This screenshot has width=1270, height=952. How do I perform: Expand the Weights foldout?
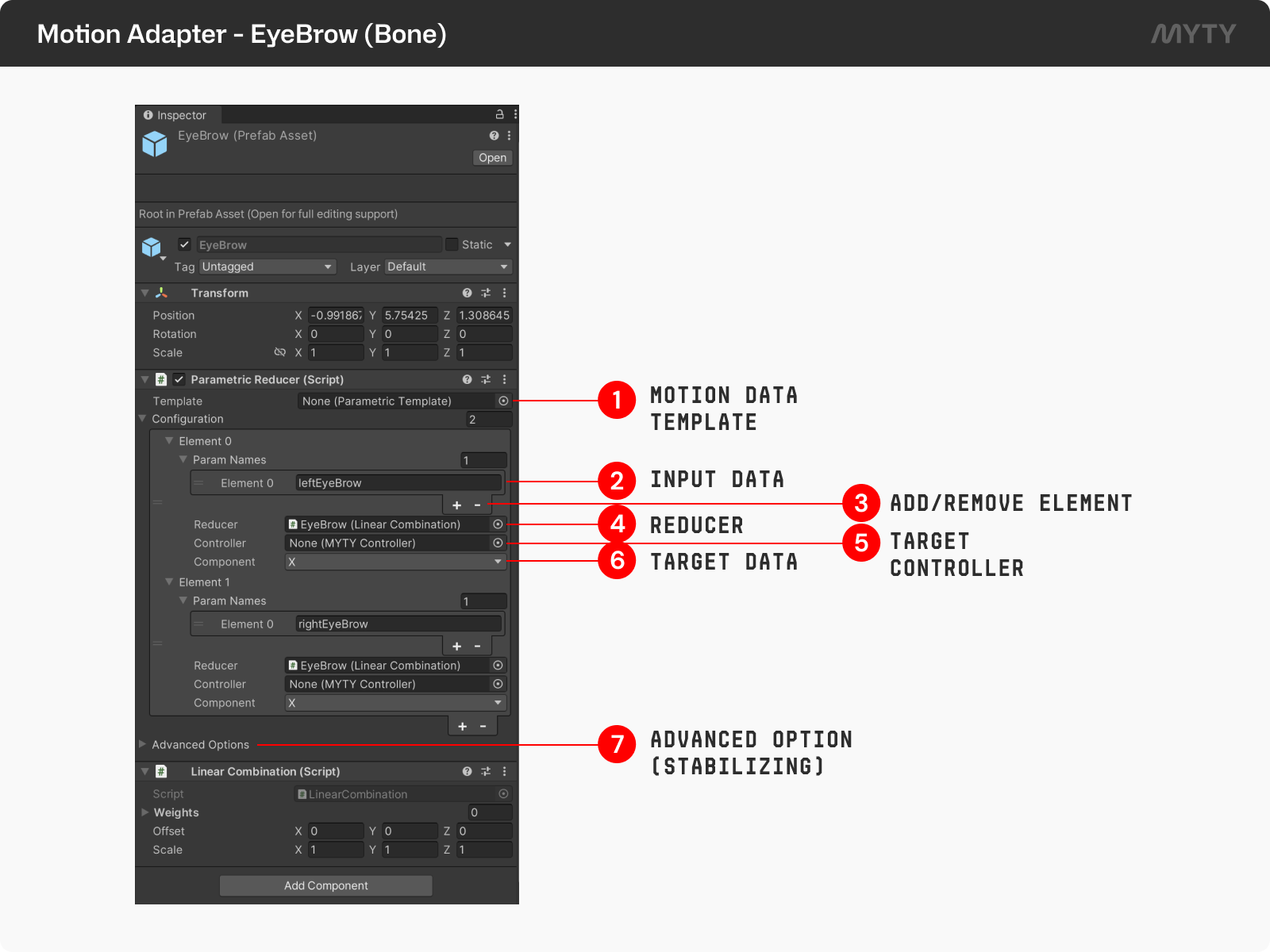pyautogui.click(x=145, y=812)
